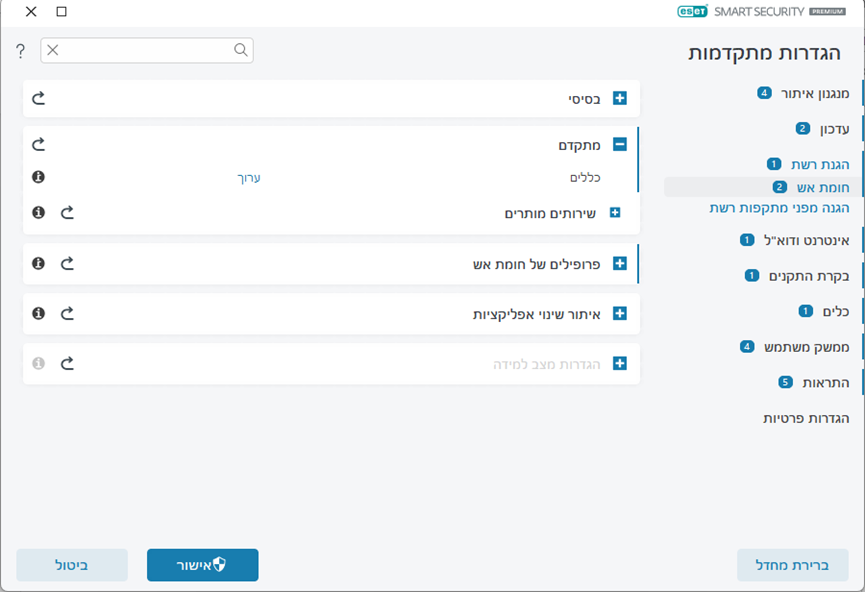The width and height of the screenshot is (865, 592).
Task: Open התראות settings category
Action: [x=825, y=382]
